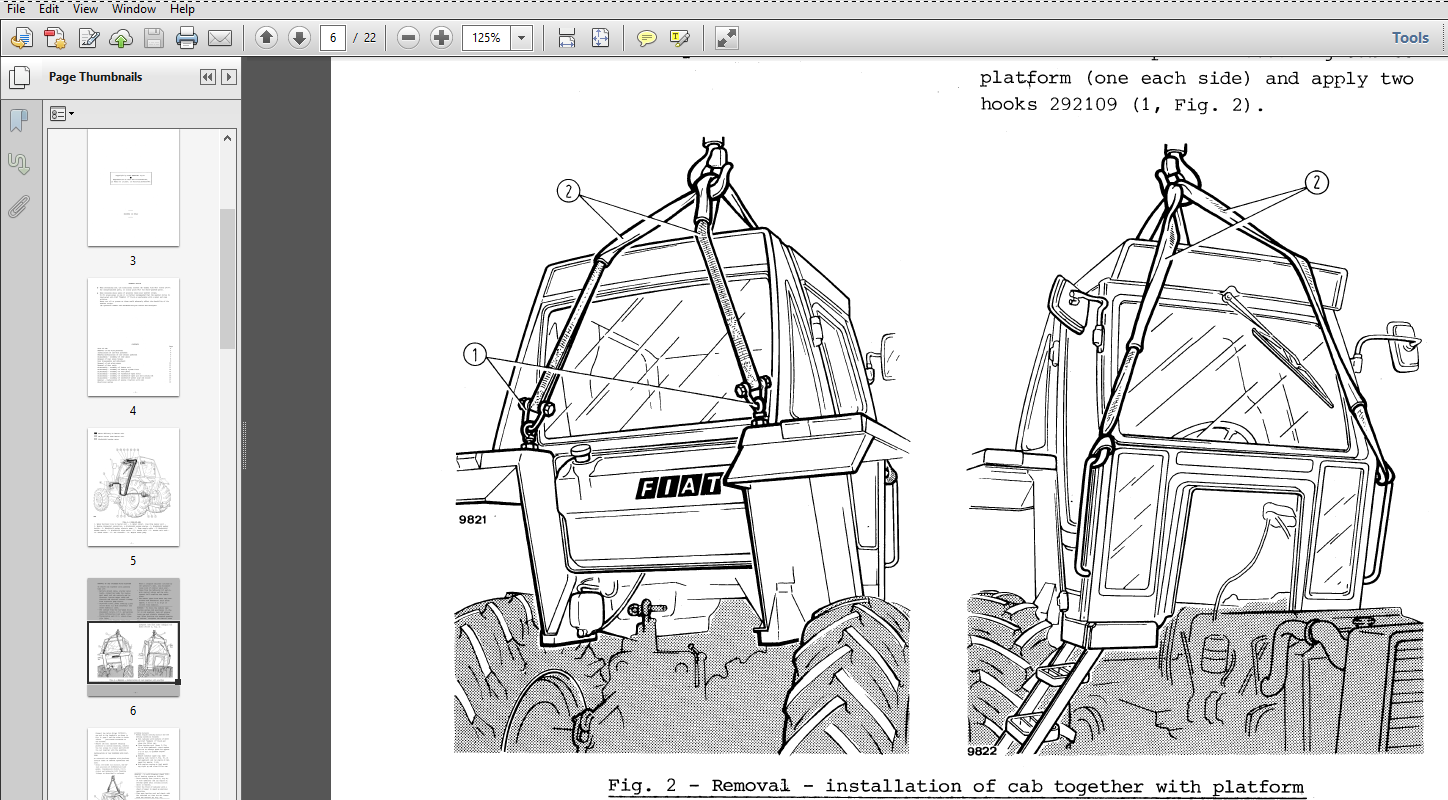Switch to read mode with the expand arrows icon
1448x800 pixels.
tap(727, 38)
